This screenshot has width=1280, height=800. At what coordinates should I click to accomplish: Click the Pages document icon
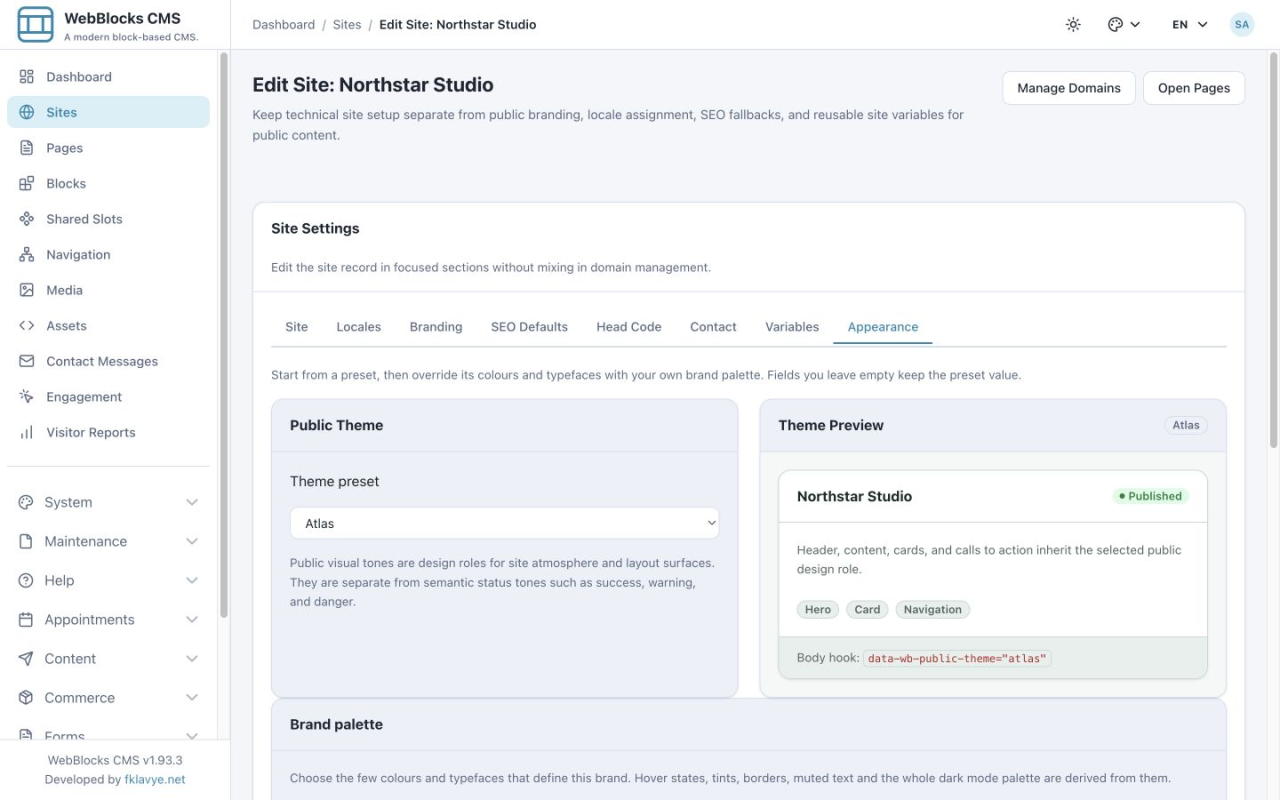tap(27, 148)
